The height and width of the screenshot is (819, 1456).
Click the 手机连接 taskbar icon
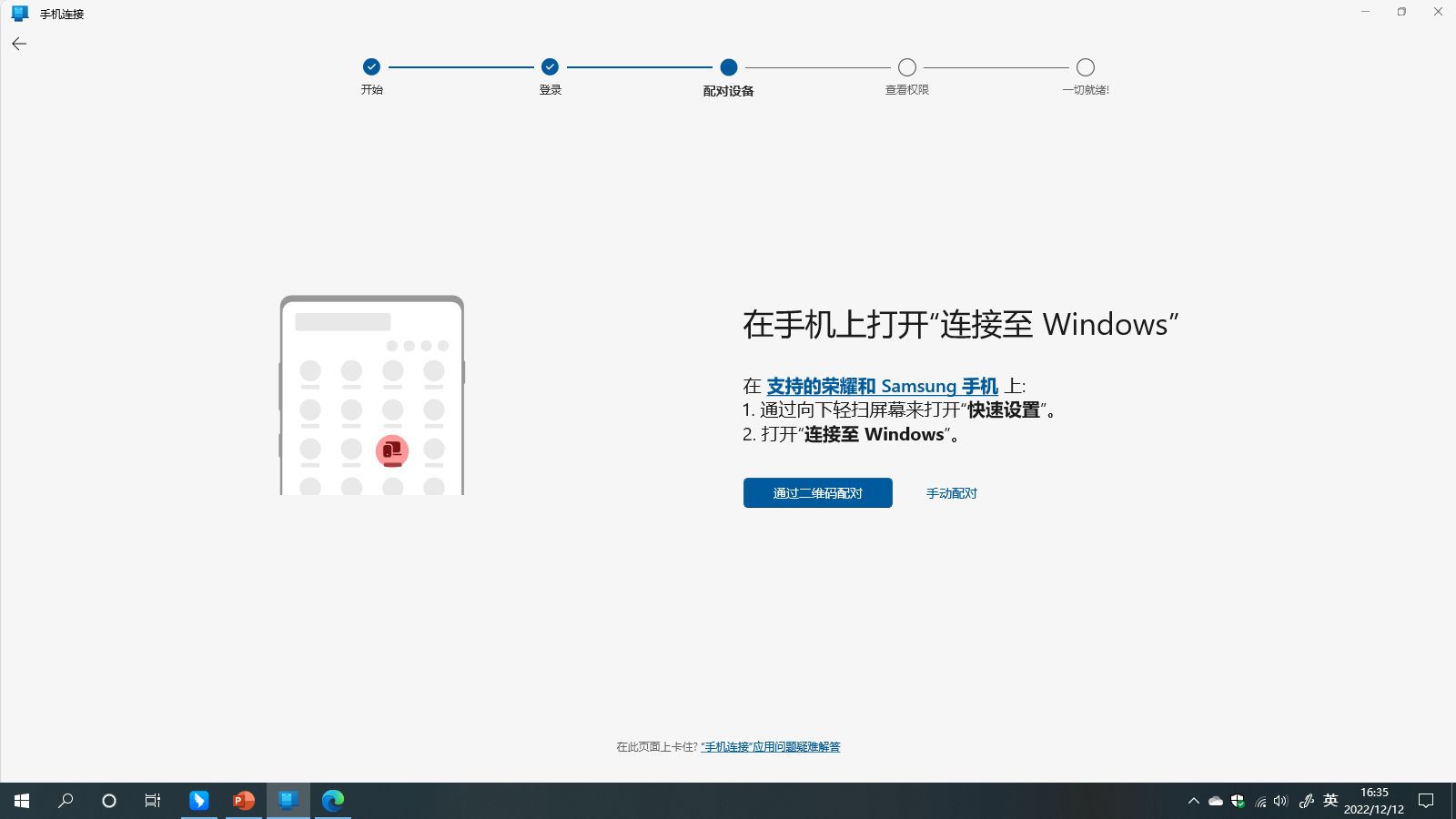[x=288, y=801]
